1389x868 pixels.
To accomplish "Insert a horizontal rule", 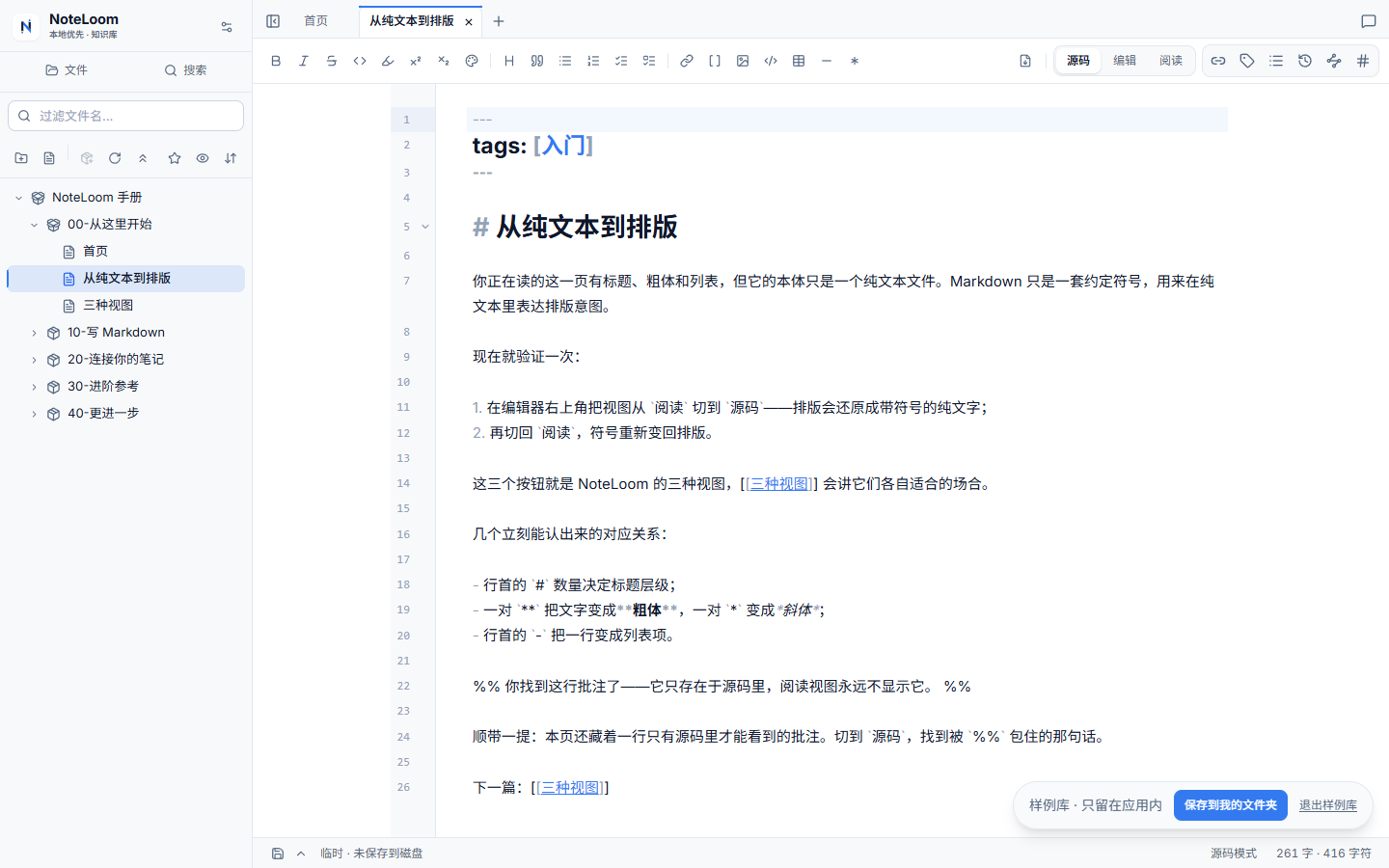I will pos(827,61).
